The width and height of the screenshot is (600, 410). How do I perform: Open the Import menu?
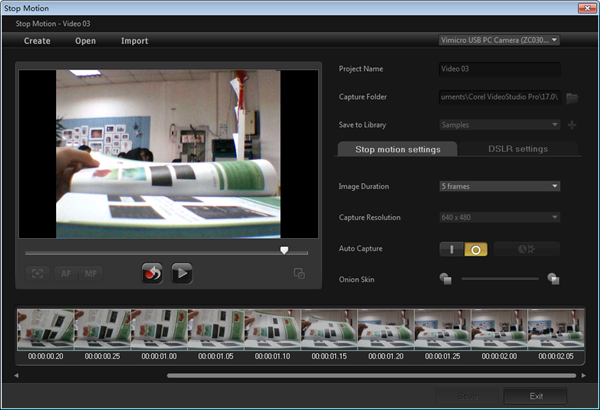[x=134, y=41]
